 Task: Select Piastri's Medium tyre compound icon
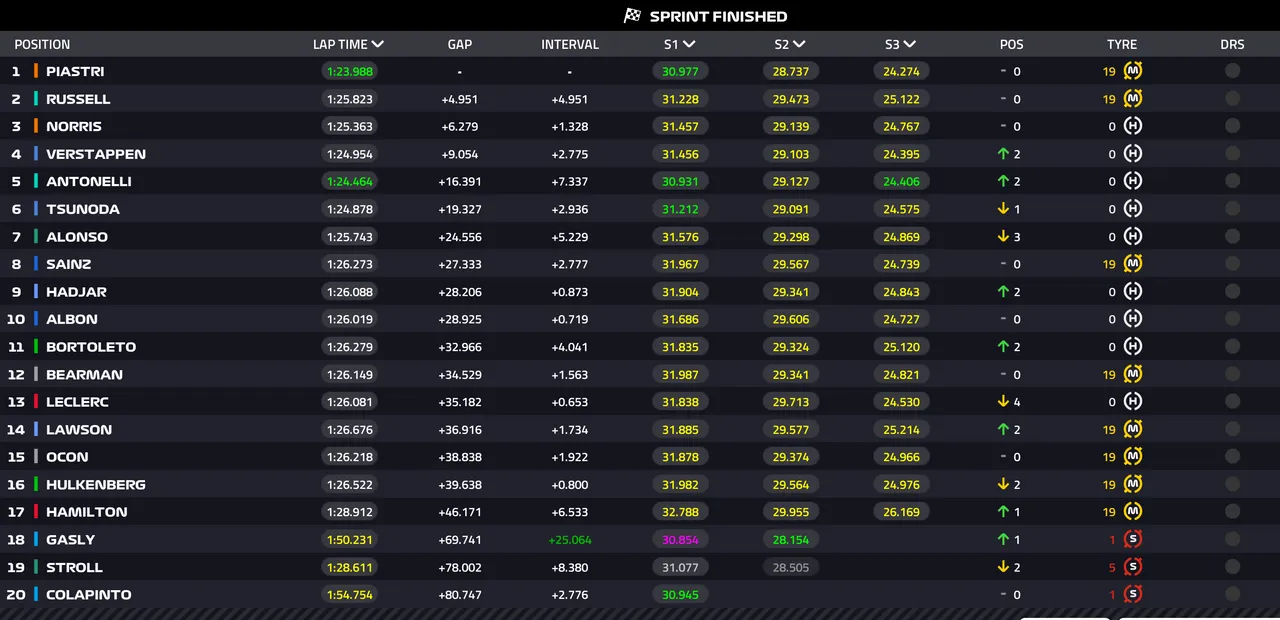pos(1132,71)
